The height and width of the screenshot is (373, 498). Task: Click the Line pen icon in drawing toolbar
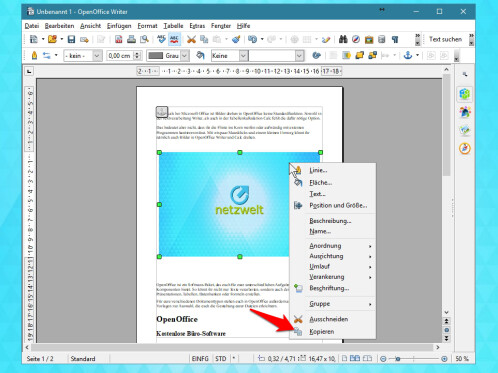click(x=34, y=55)
